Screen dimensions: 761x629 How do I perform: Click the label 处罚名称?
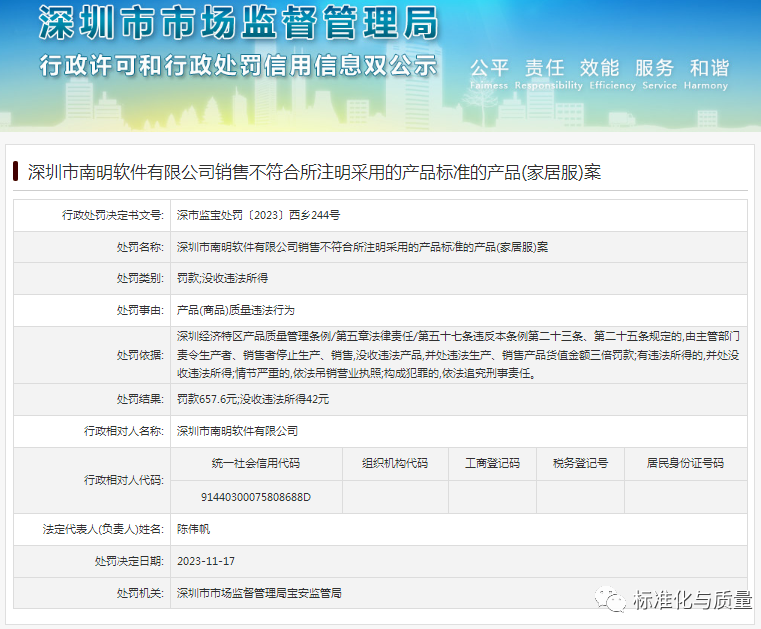coord(140,247)
